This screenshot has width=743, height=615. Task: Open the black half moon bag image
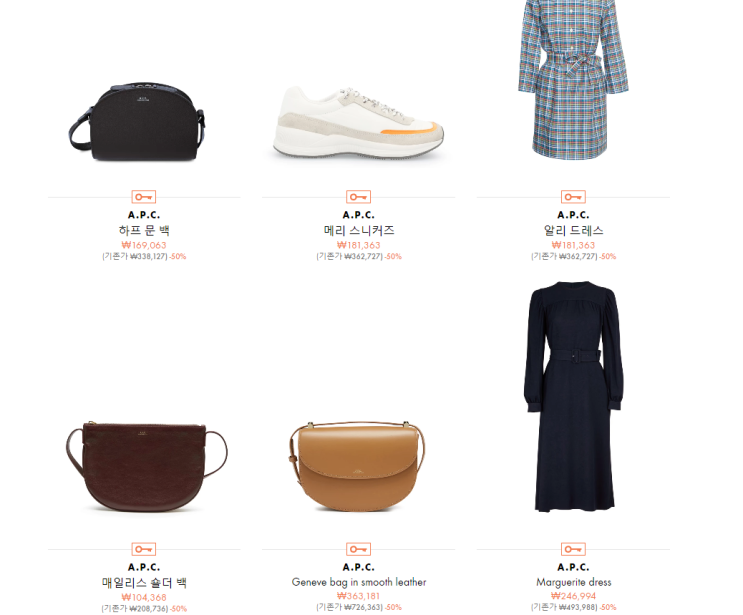[137, 122]
